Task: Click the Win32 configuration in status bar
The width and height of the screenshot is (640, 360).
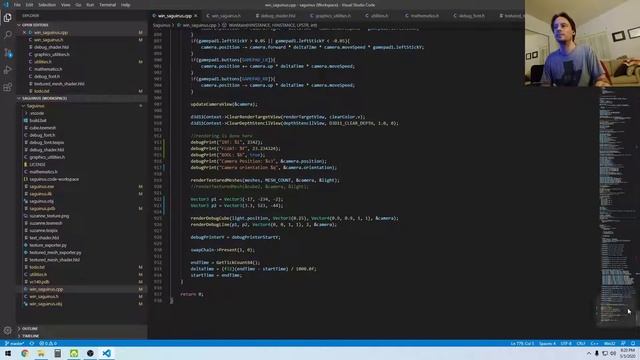Action: [609, 343]
